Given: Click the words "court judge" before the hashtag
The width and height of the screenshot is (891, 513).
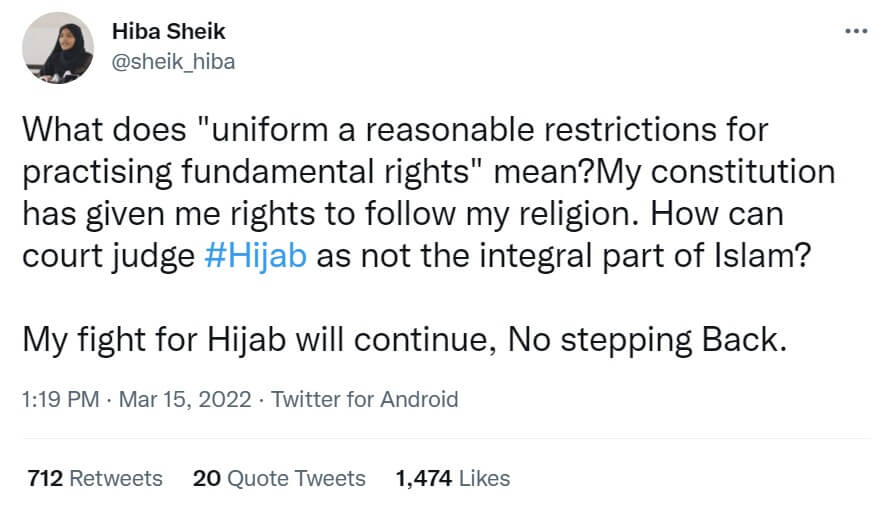Looking at the screenshot, I should (x=106, y=256).
